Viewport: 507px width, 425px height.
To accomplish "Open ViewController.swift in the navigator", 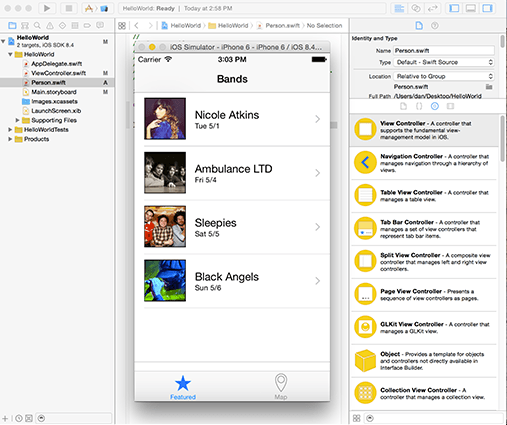I will click(58, 73).
